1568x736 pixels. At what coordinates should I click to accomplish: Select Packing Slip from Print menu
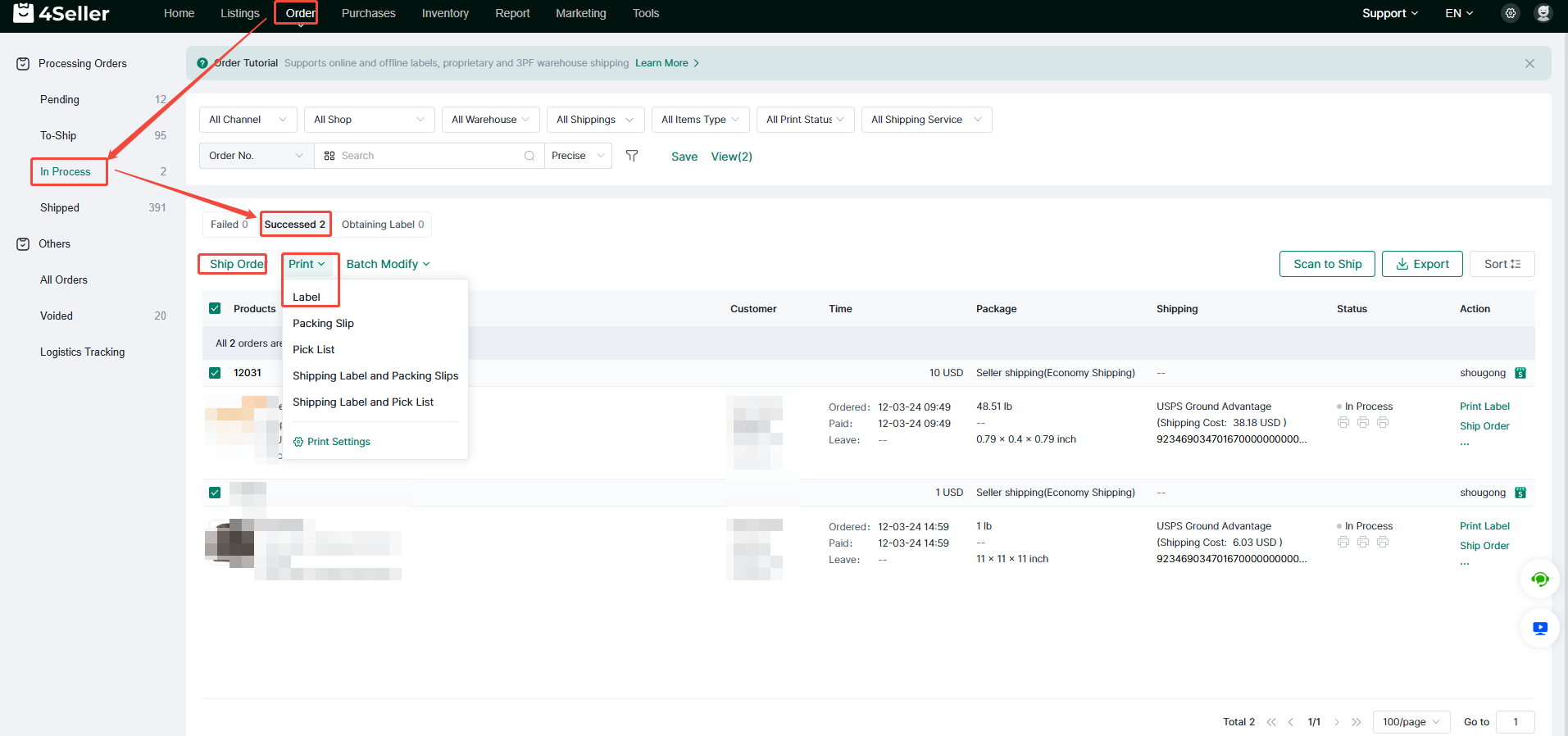(x=323, y=324)
